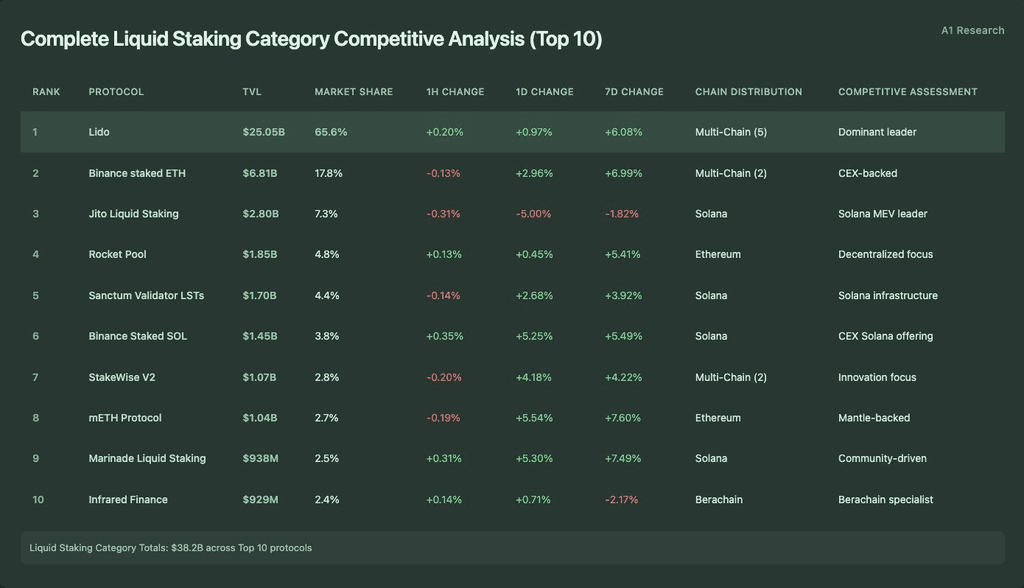This screenshot has height=588, width=1024.
Task: Open the A1 Research label
Action: pyautogui.click(x=972, y=31)
